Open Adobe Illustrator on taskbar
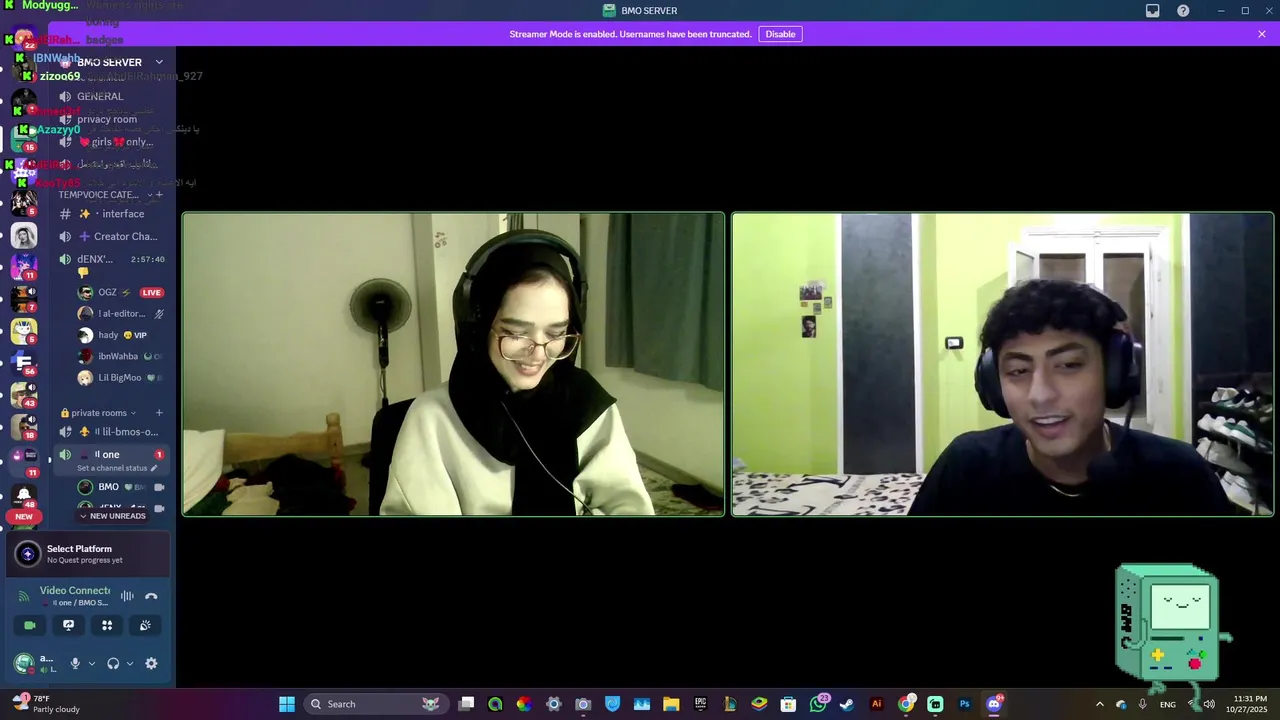 coord(877,704)
